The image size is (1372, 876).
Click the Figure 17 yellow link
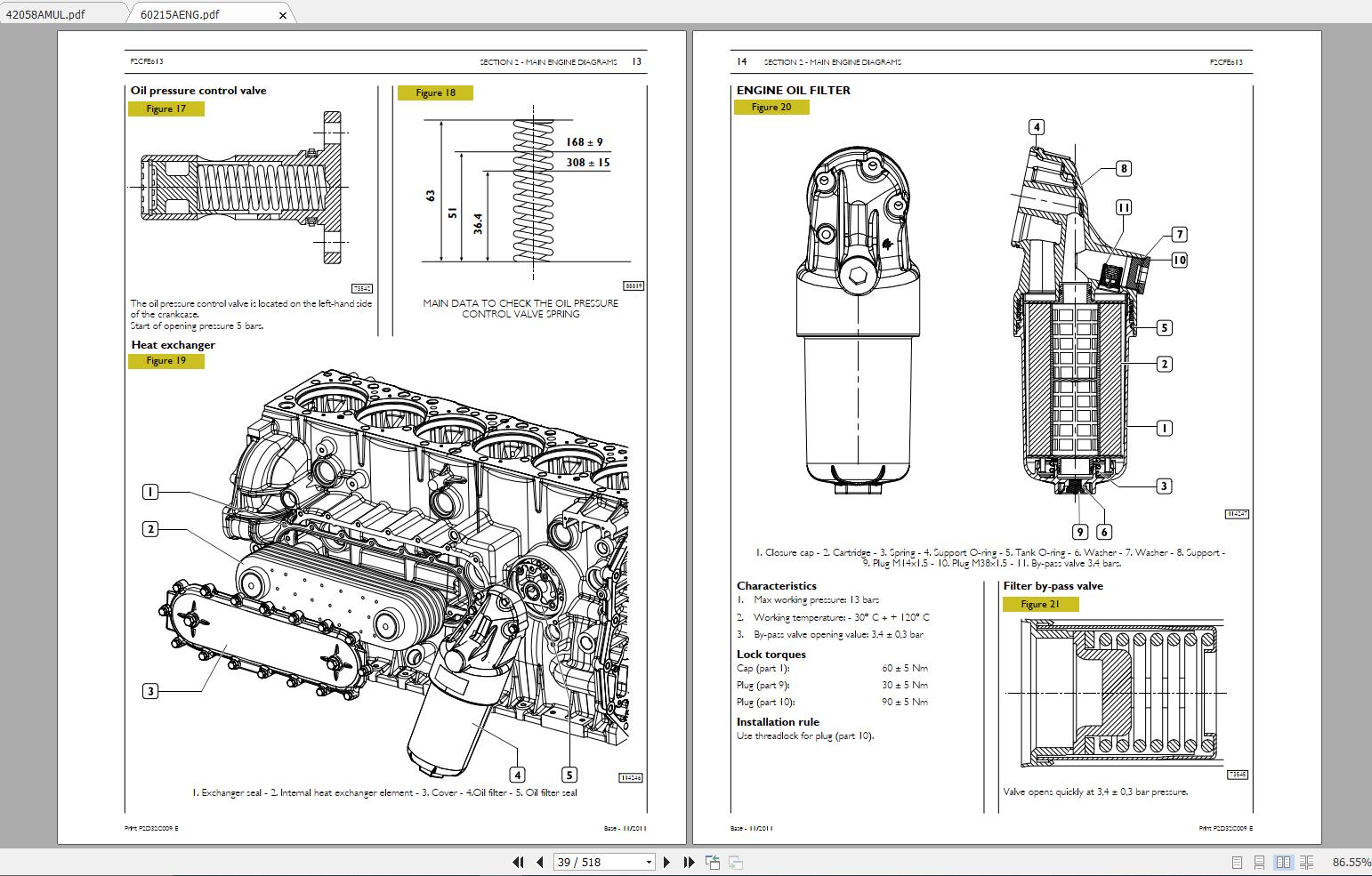167,108
